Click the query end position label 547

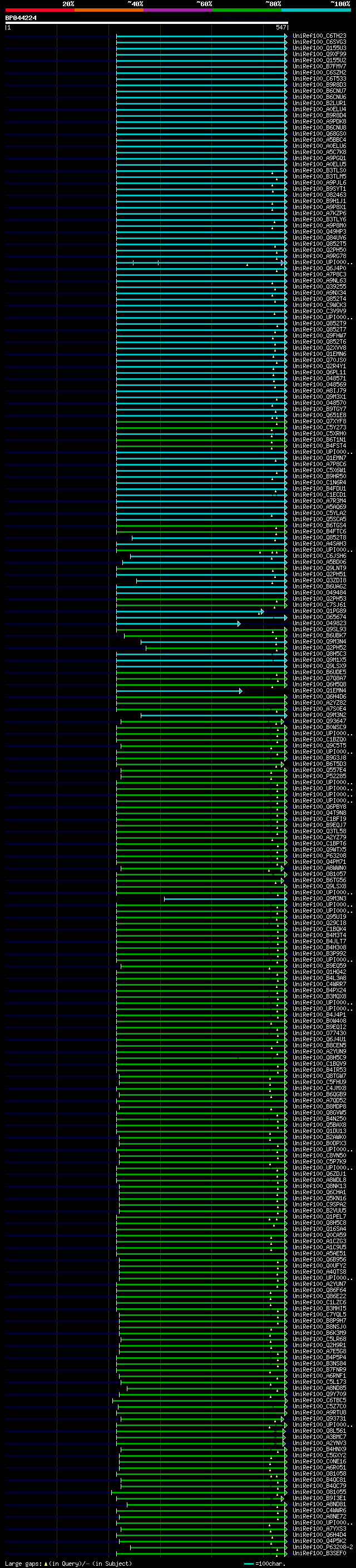280,27
